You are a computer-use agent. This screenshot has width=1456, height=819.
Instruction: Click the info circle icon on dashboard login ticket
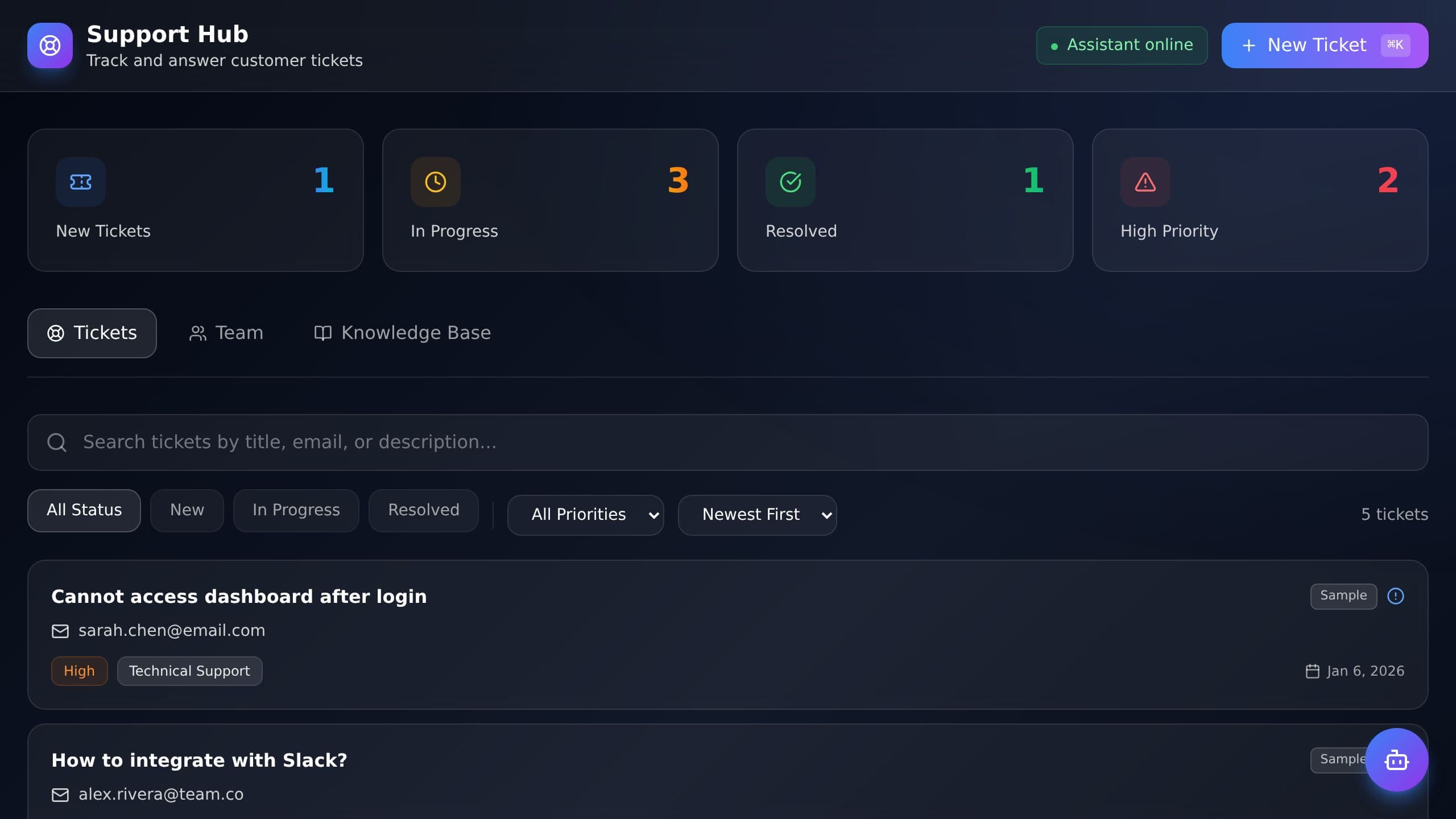pyautogui.click(x=1396, y=596)
